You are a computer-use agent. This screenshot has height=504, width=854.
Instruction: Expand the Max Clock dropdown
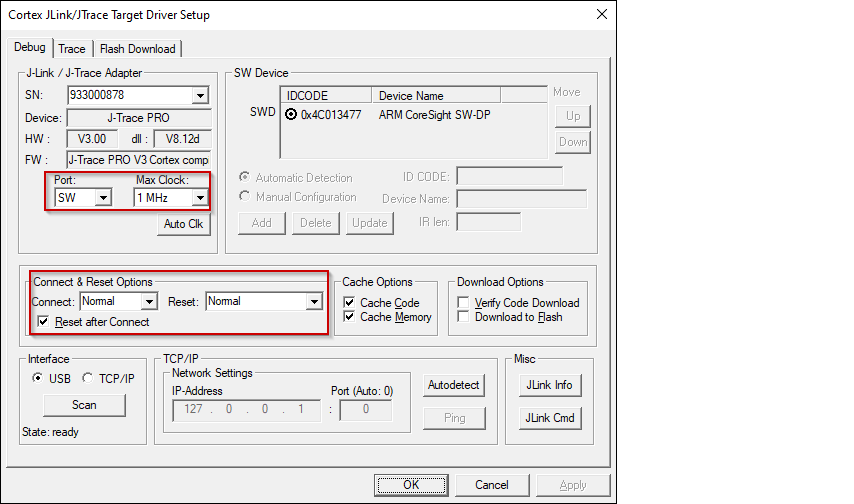(x=200, y=198)
